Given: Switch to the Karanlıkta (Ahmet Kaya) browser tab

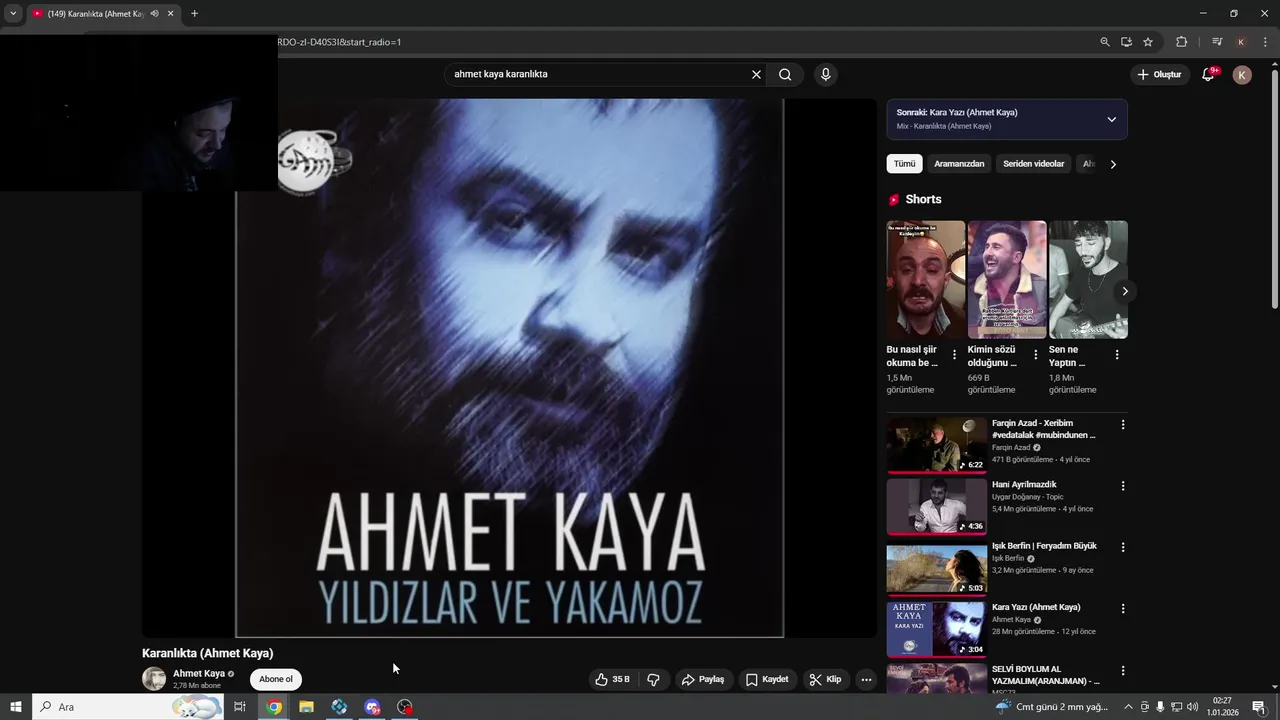Looking at the screenshot, I should (95, 14).
